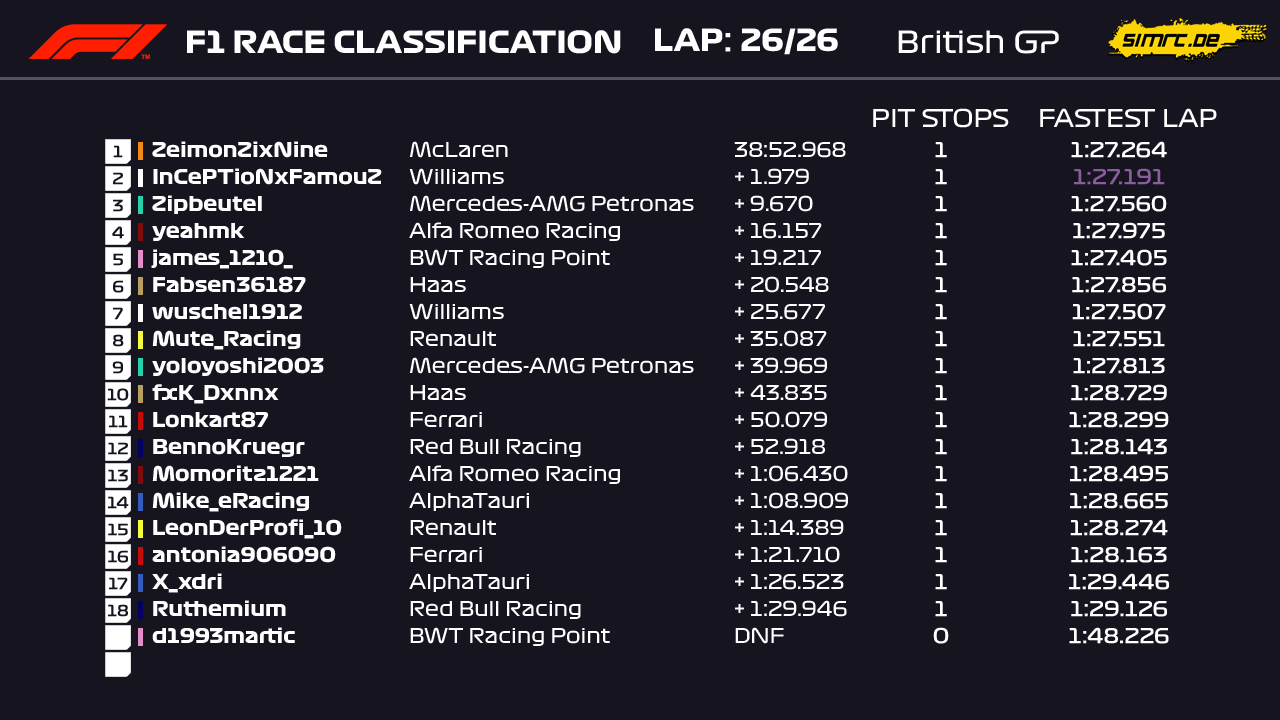Click the position 10 badge
Viewport: 1280px width, 720px height.
coord(118,394)
